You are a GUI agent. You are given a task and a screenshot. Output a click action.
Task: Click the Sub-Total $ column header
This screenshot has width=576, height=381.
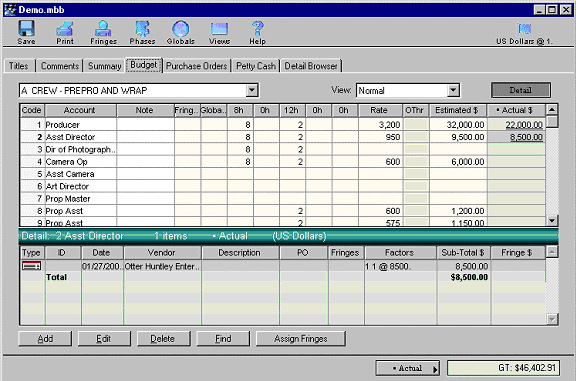tap(463, 253)
